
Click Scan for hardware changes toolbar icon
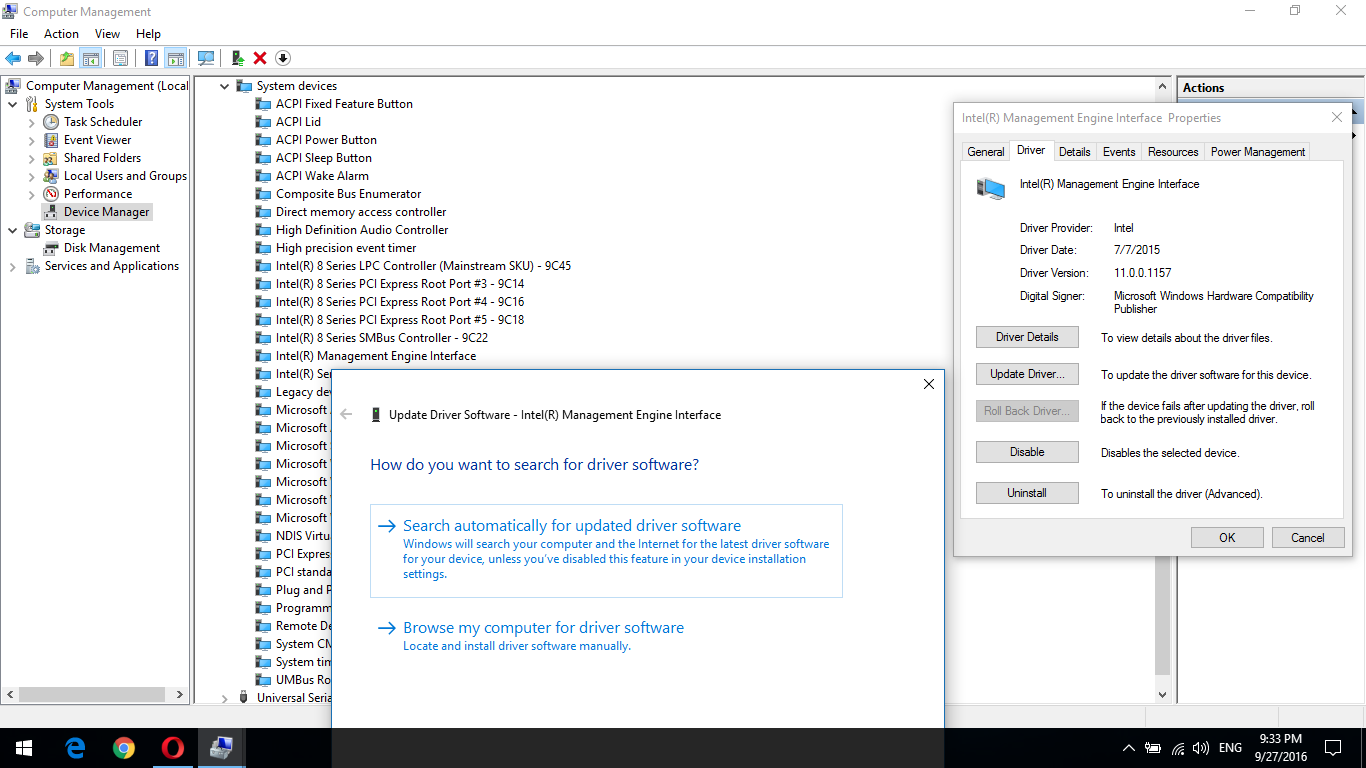tap(206, 58)
